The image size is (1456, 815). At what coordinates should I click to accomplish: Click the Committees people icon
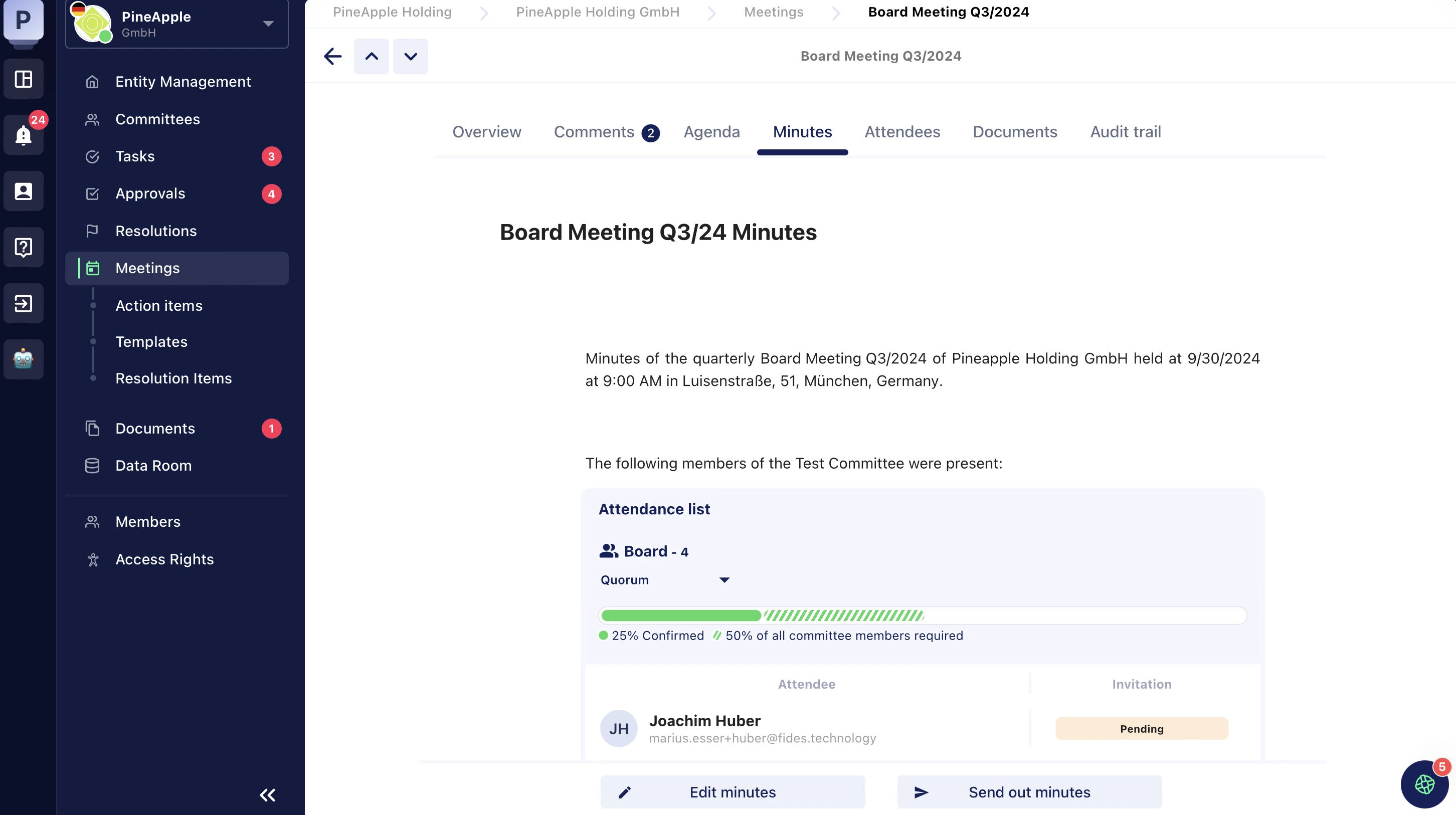click(x=92, y=119)
